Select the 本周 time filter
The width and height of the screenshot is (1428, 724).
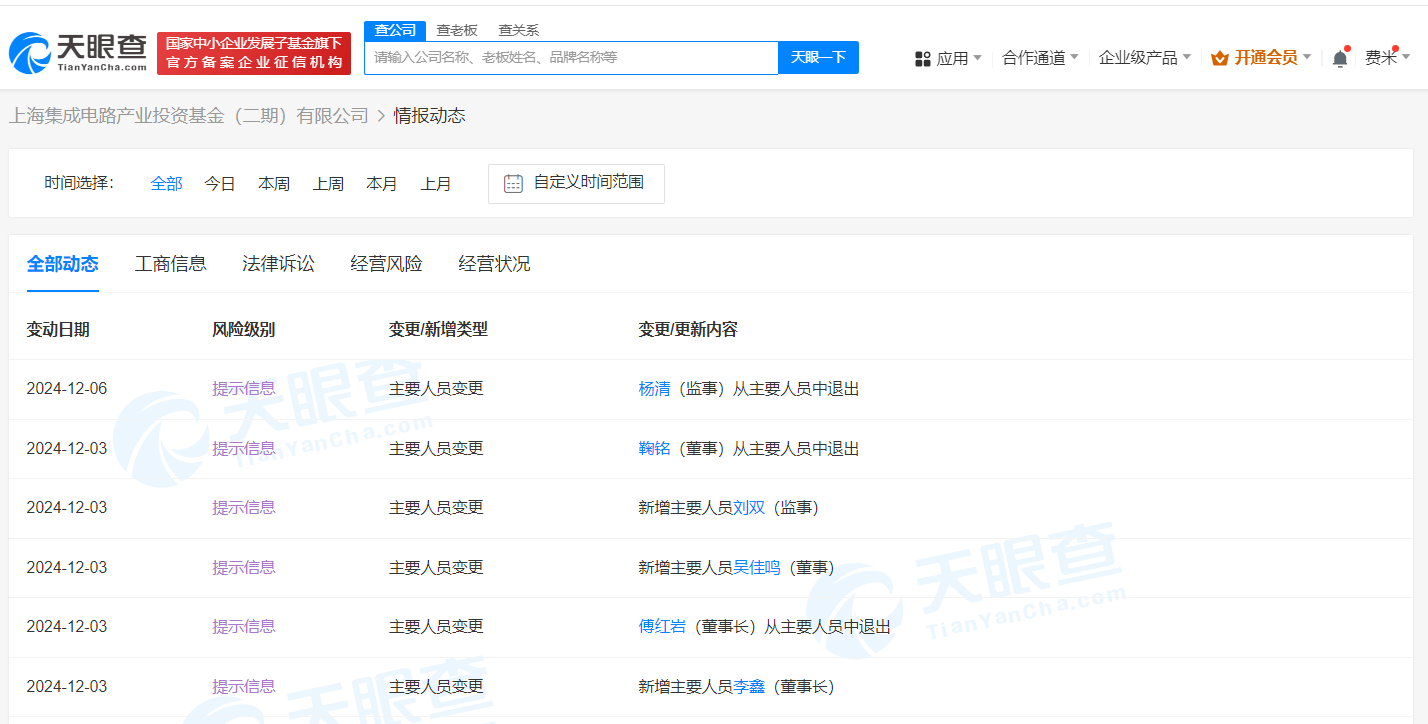274,184
